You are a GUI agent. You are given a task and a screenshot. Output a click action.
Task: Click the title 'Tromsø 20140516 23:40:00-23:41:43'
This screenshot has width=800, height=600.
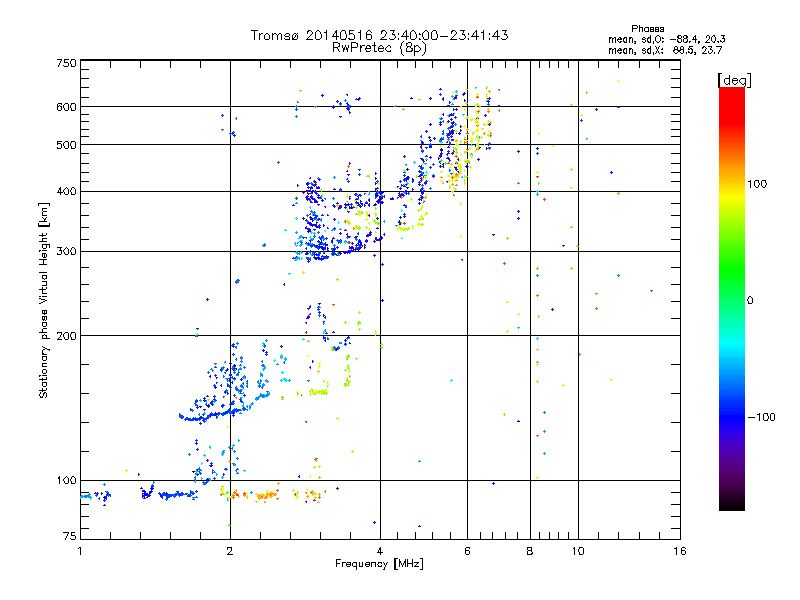click(x=380, y=35)
